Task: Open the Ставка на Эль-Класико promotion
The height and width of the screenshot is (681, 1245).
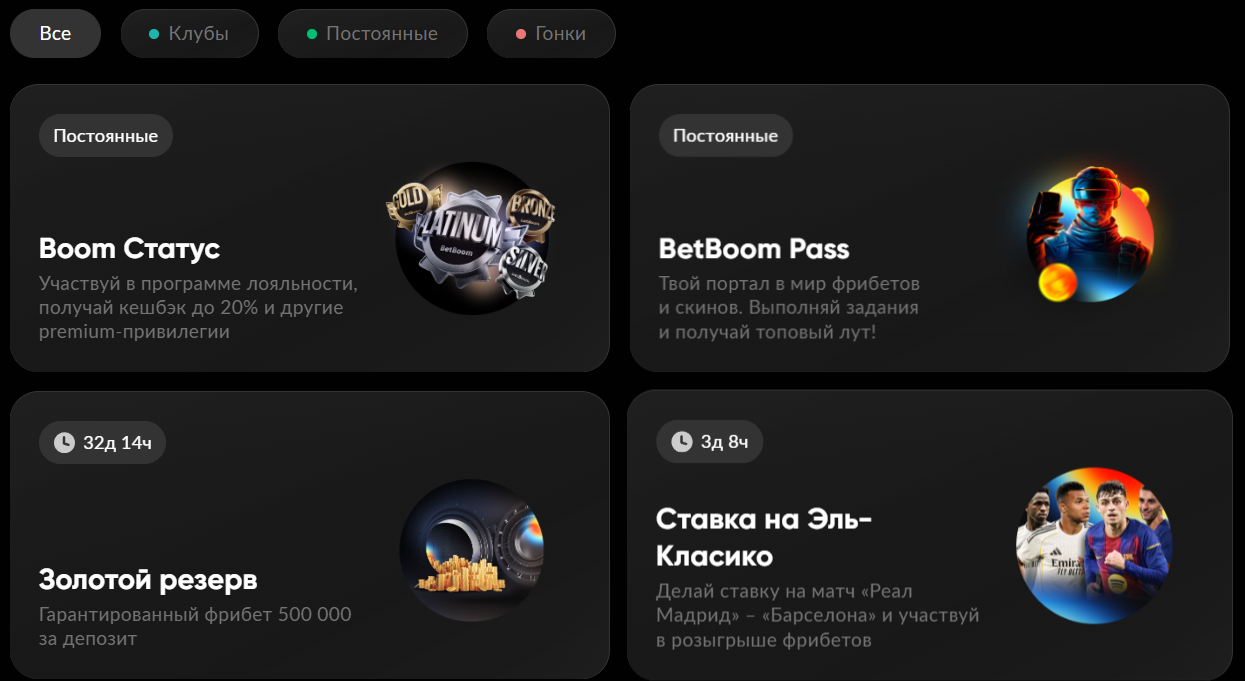Action: point(764,537)
